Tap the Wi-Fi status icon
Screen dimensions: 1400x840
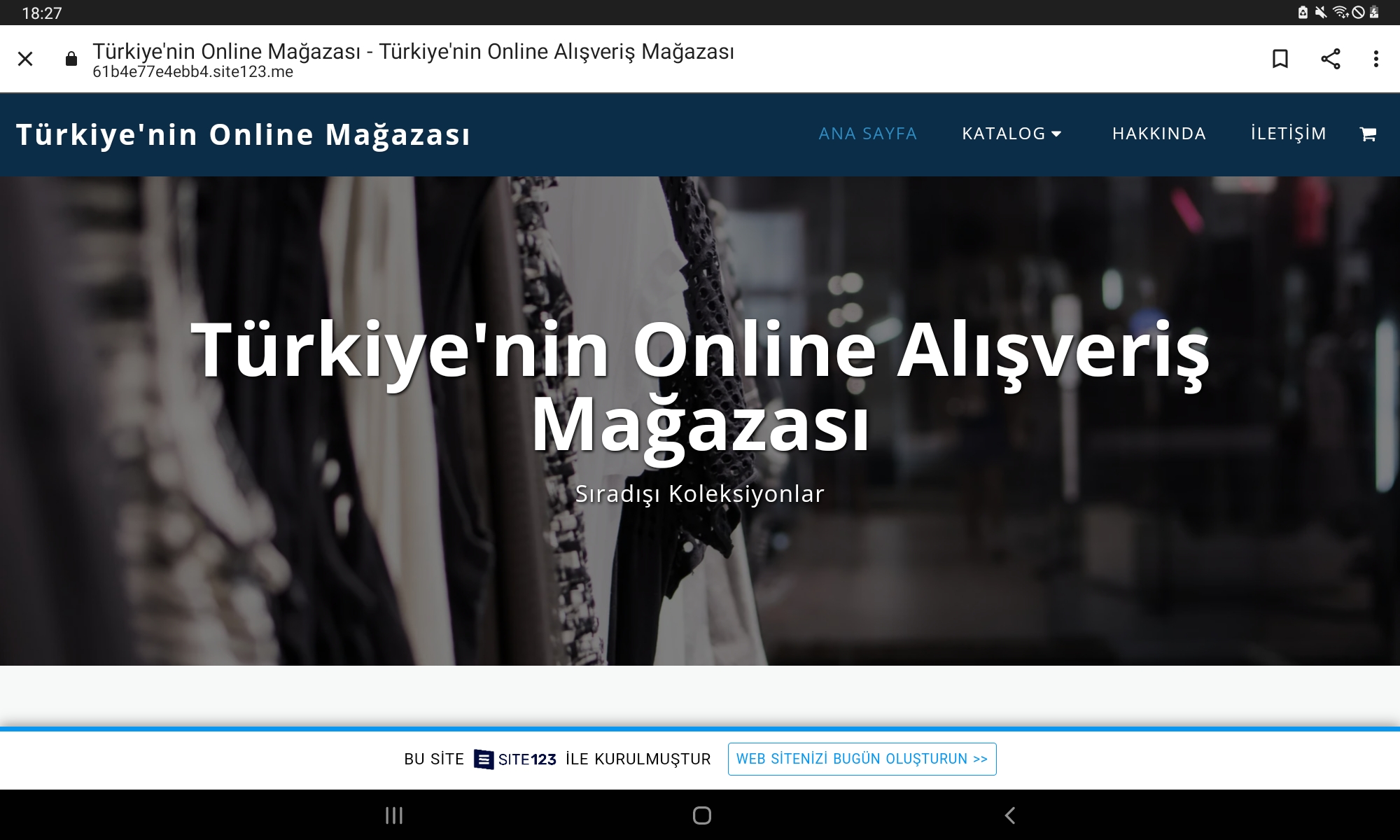1340,13
